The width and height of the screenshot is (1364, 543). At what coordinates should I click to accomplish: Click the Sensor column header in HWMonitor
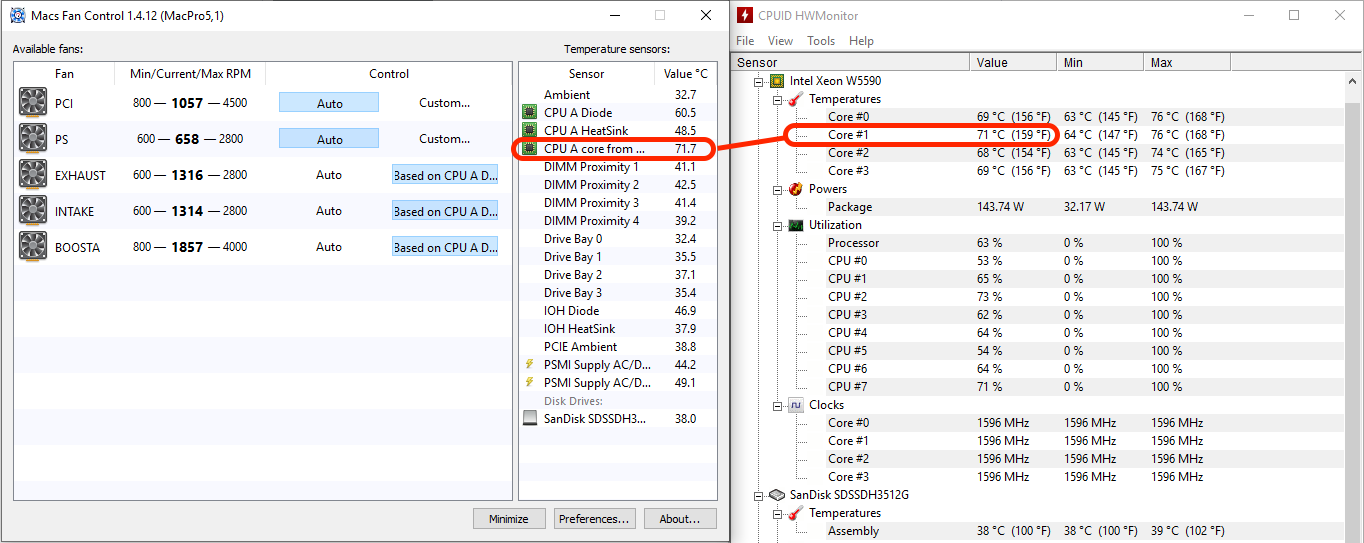click(851, 62)
